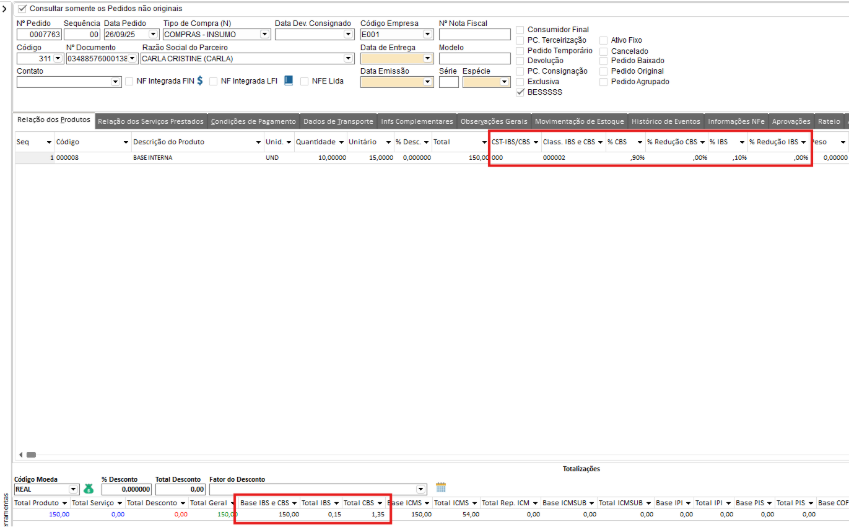Open the Dados de Transporte tab
Image resolution: width=849 pixels, height=528 pixels.
(338, 121)
